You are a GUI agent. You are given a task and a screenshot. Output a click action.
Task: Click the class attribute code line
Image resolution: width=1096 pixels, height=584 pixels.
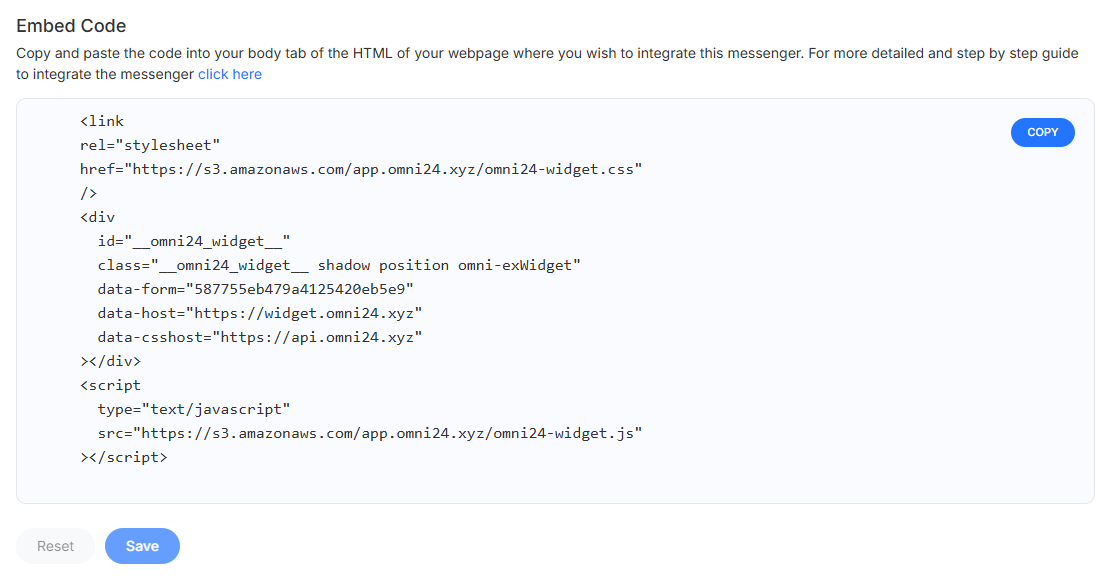pyautogui.click(x=339, y=265)
